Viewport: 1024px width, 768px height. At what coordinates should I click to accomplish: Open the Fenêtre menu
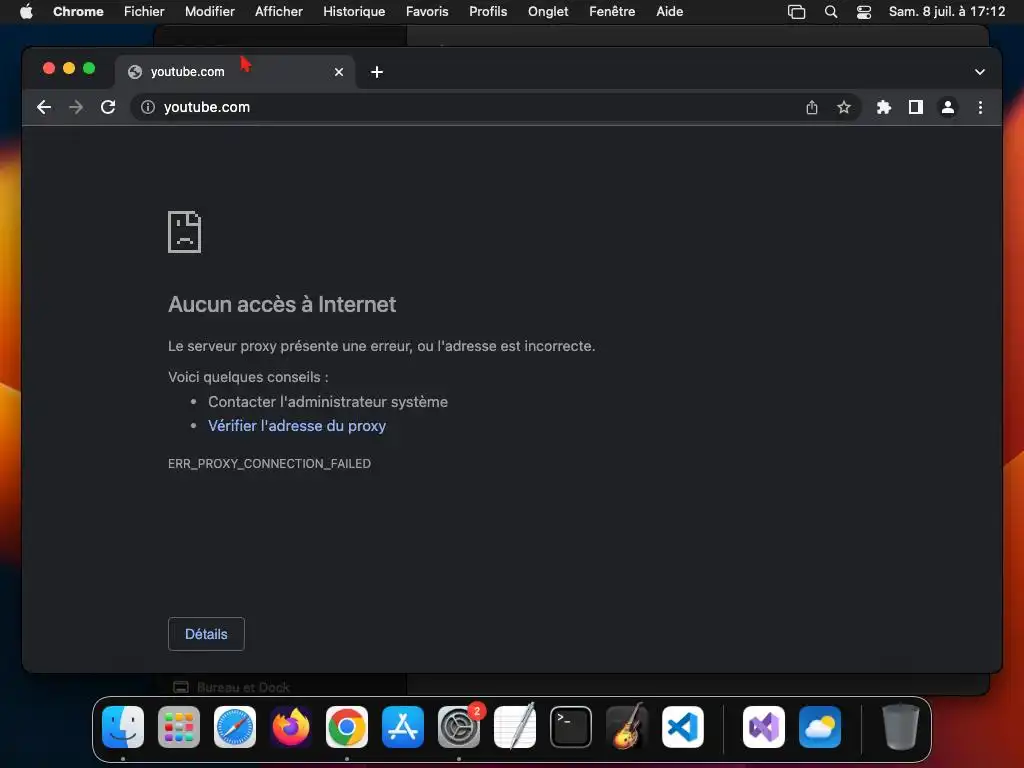coord(612,12)
